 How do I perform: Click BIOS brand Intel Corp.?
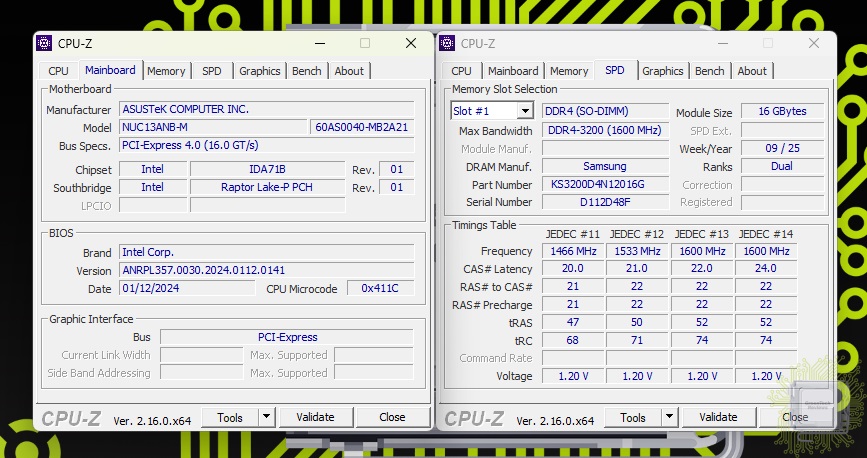tap(267, 252)
